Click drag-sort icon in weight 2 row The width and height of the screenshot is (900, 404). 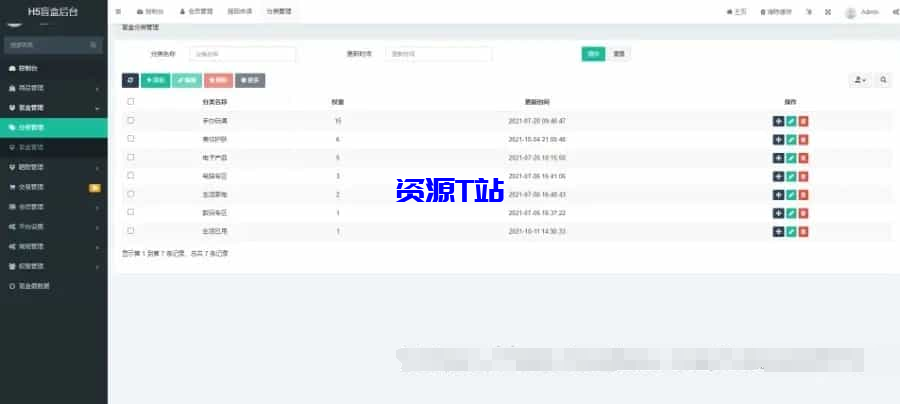(x=778, y=195)
